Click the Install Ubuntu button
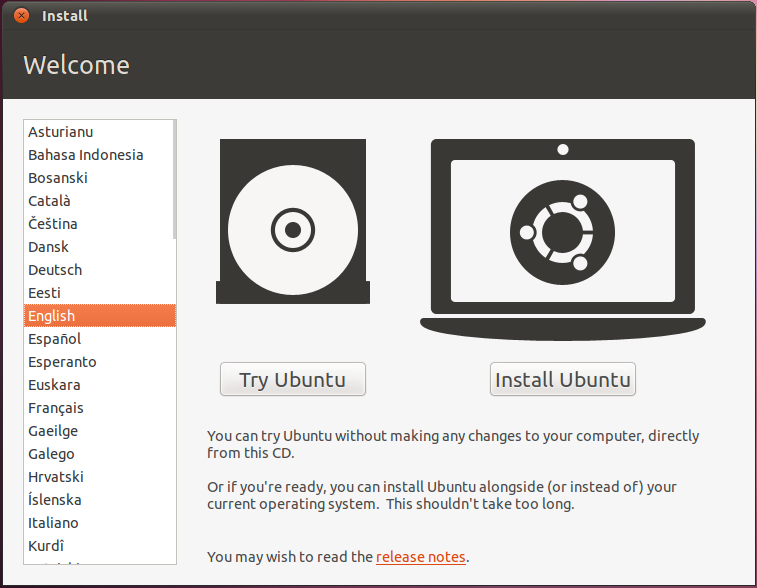Viewport: 757px width, 588px height. 562,379
